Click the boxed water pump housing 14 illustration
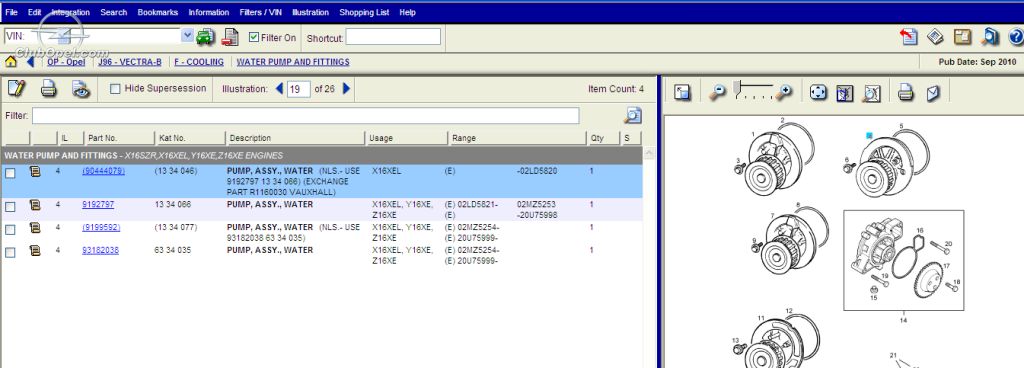Image resolution: width=1024 pixels, height=368 pixels. 903,260
